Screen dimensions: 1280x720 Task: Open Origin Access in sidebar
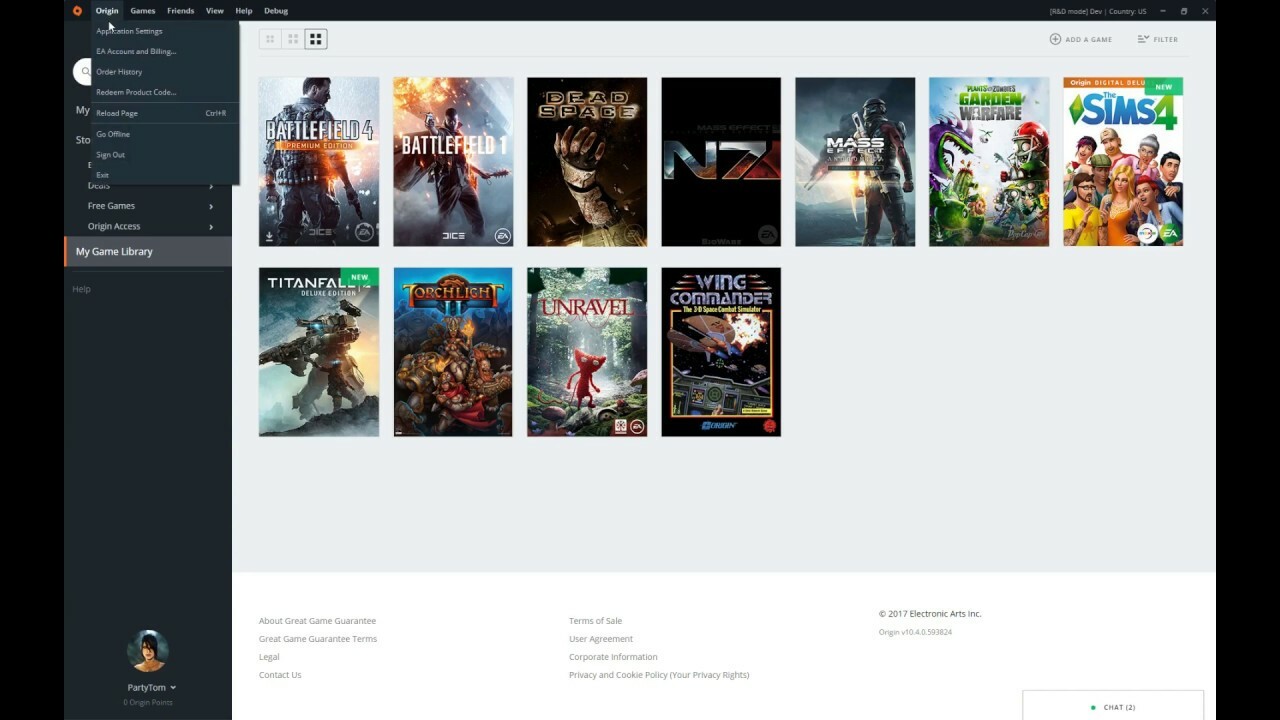(114, 227)
